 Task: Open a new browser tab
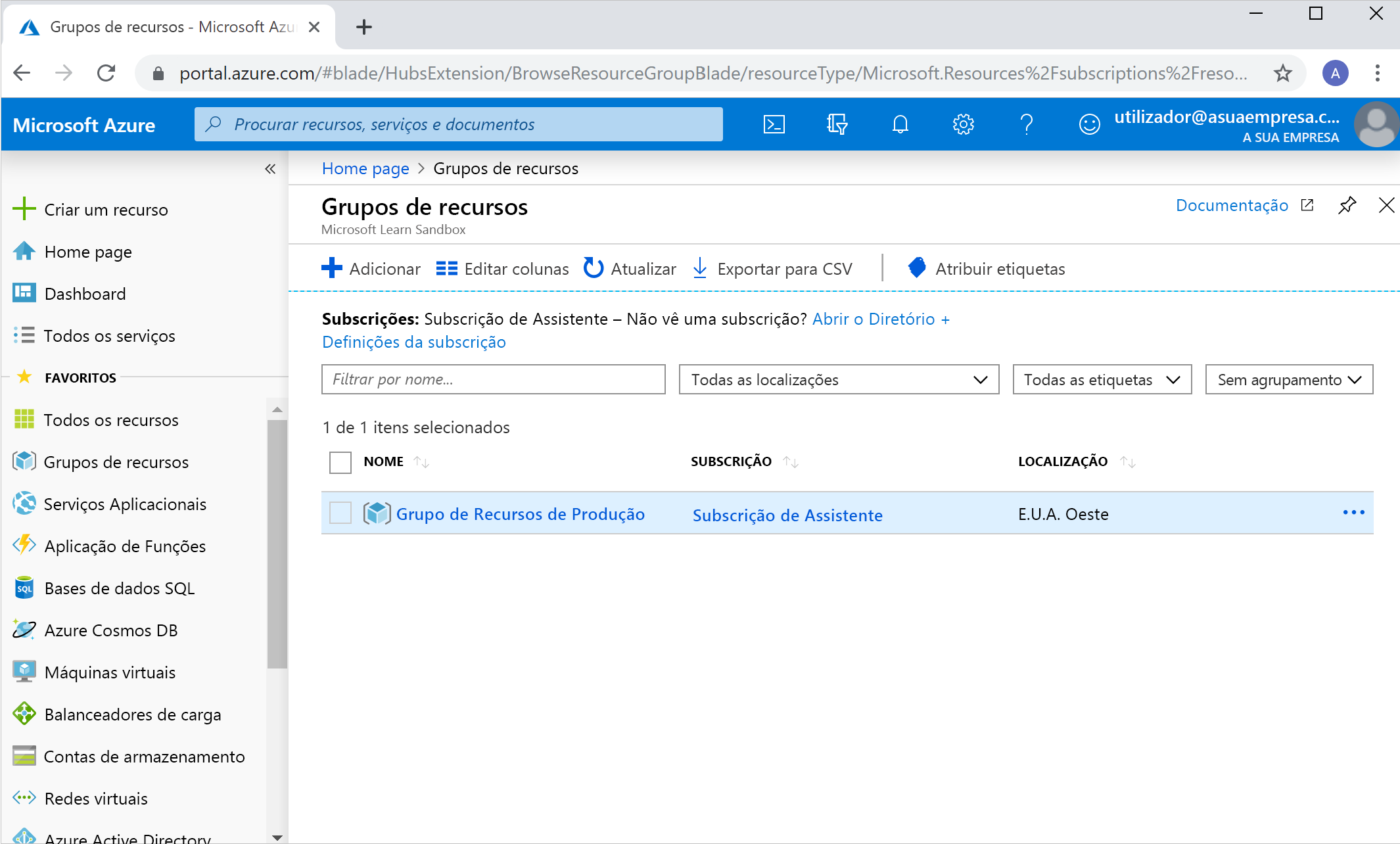(x=364, y=27)
